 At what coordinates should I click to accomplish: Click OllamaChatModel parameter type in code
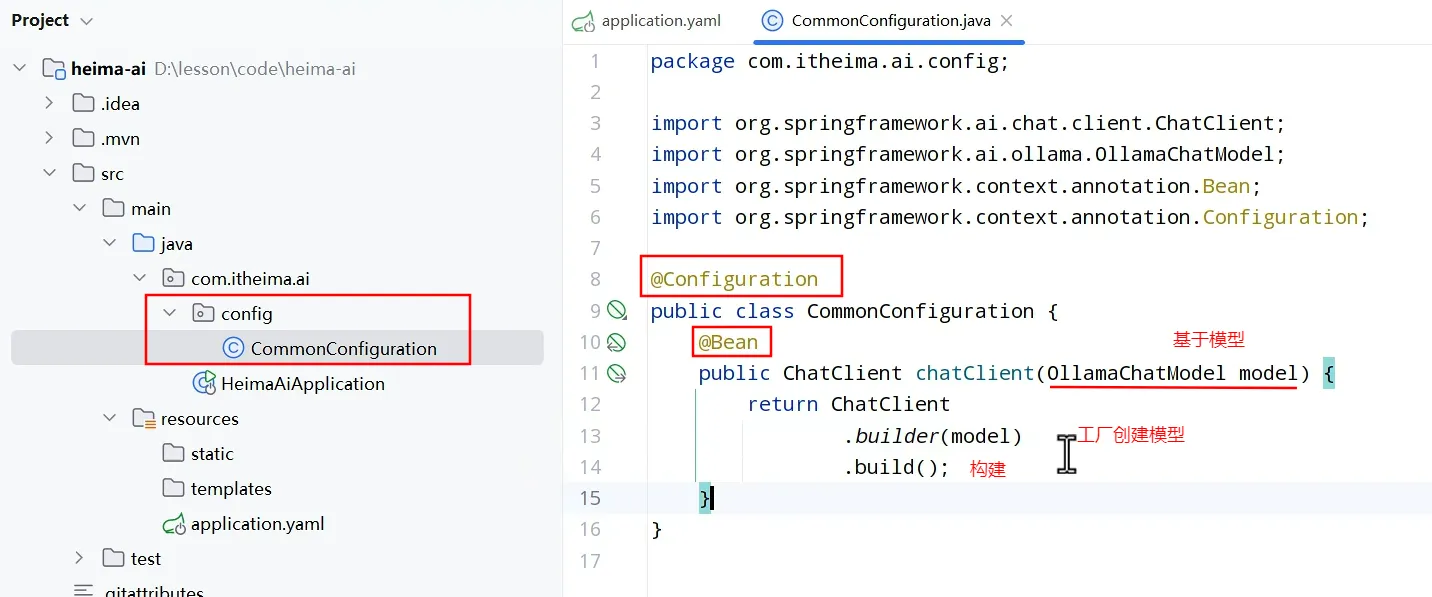tap(1139, 373)
